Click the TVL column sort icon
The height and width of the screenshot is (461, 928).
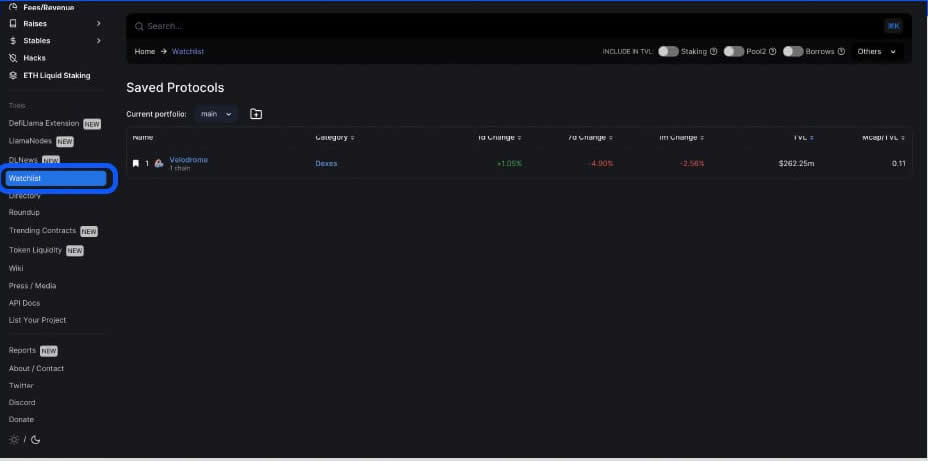pos(812,137)
